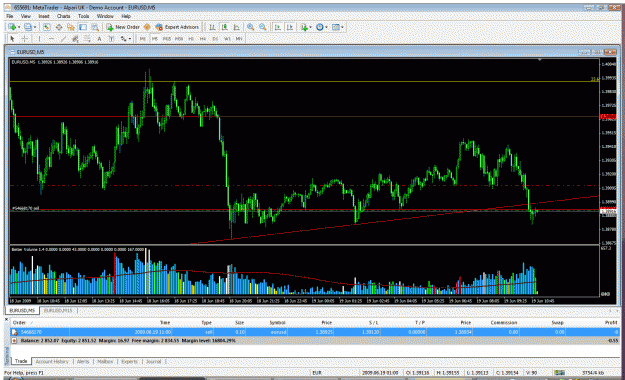Toggle the Expert Advisors button
The width and height of the screenshot is (625, 380).
[177, 27]
